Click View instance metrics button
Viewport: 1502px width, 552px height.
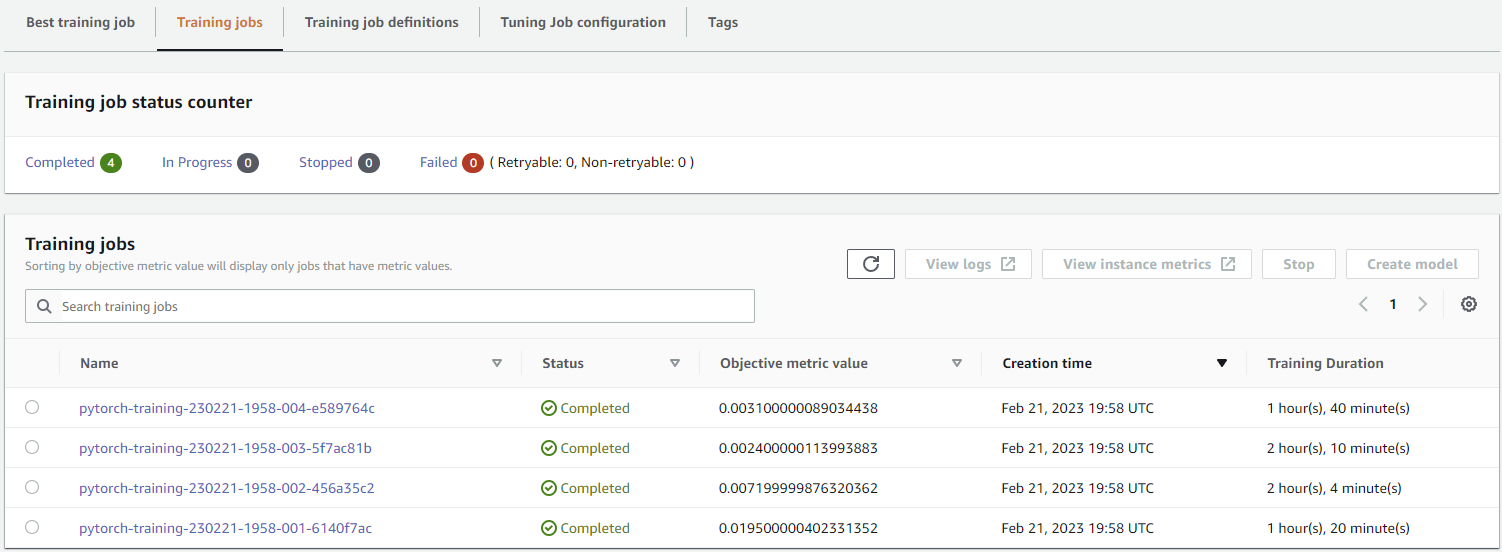point(1147,264)
